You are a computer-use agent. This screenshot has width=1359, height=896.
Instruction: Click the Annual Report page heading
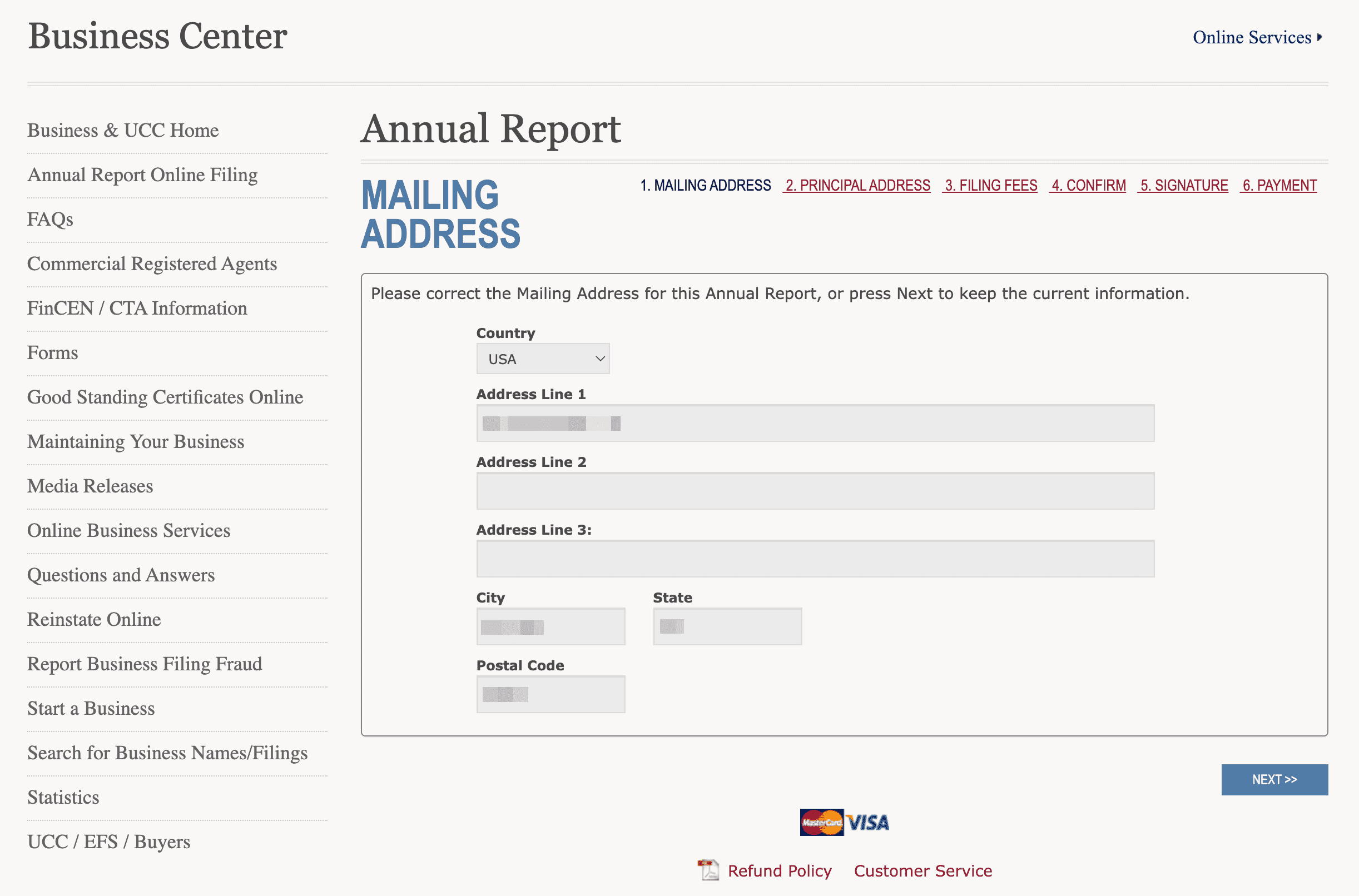(x=491, y=129)
